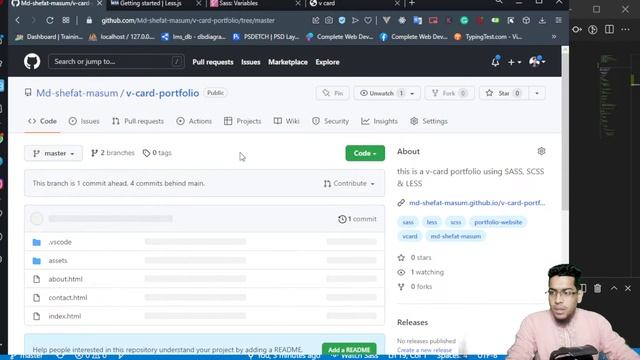
Task: Open the green Code dropdown
Action: (x=365, y=153)
